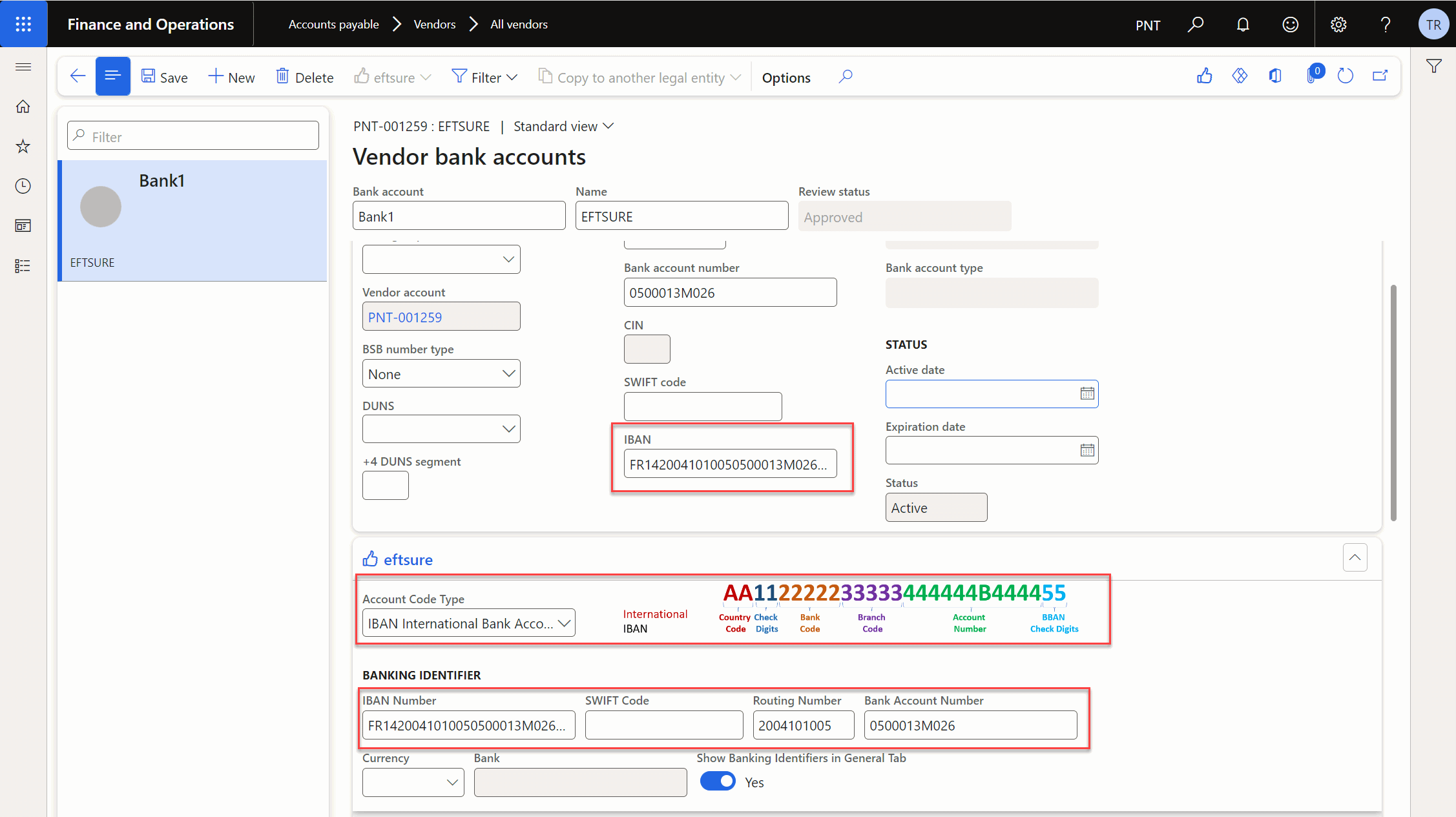The image size is (1456, 817).
Task: Open the notifications bell
Action: click(1243, 25)
